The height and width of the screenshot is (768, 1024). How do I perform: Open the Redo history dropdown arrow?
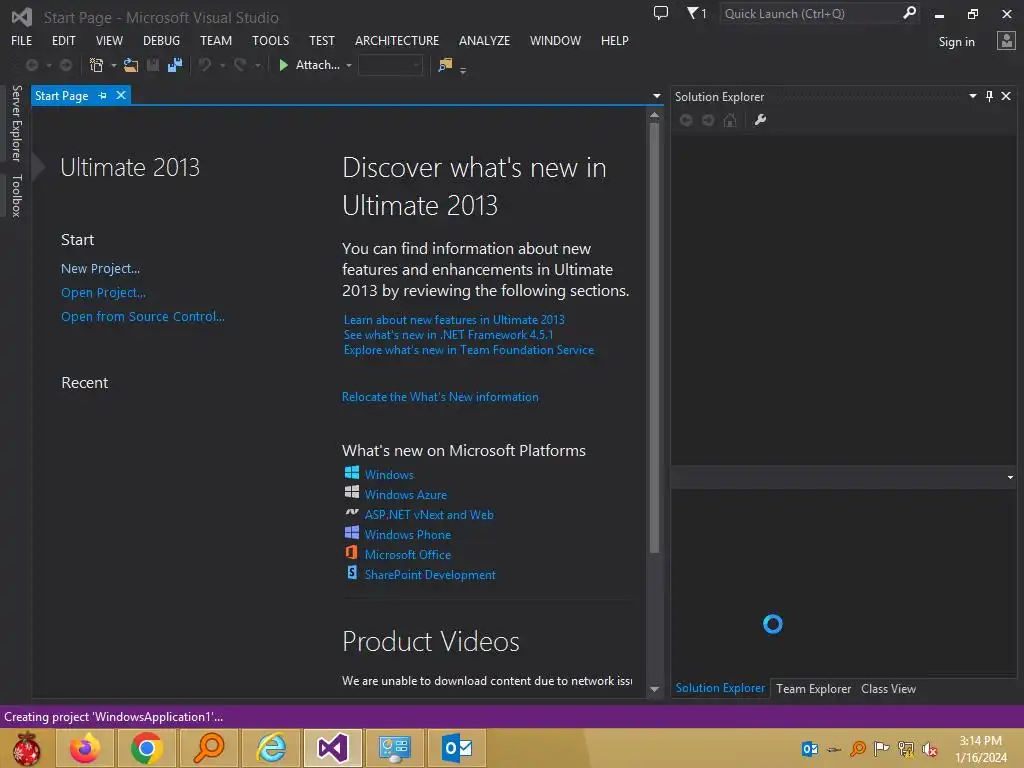tap(258, 65)
